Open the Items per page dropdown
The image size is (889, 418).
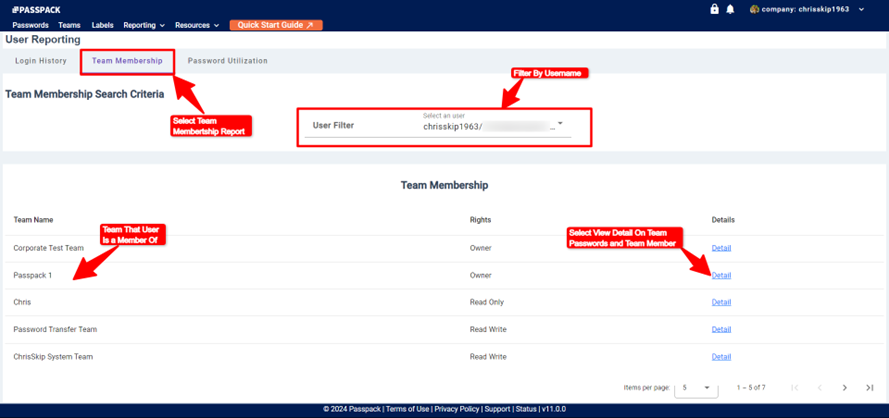pos(696,387)
